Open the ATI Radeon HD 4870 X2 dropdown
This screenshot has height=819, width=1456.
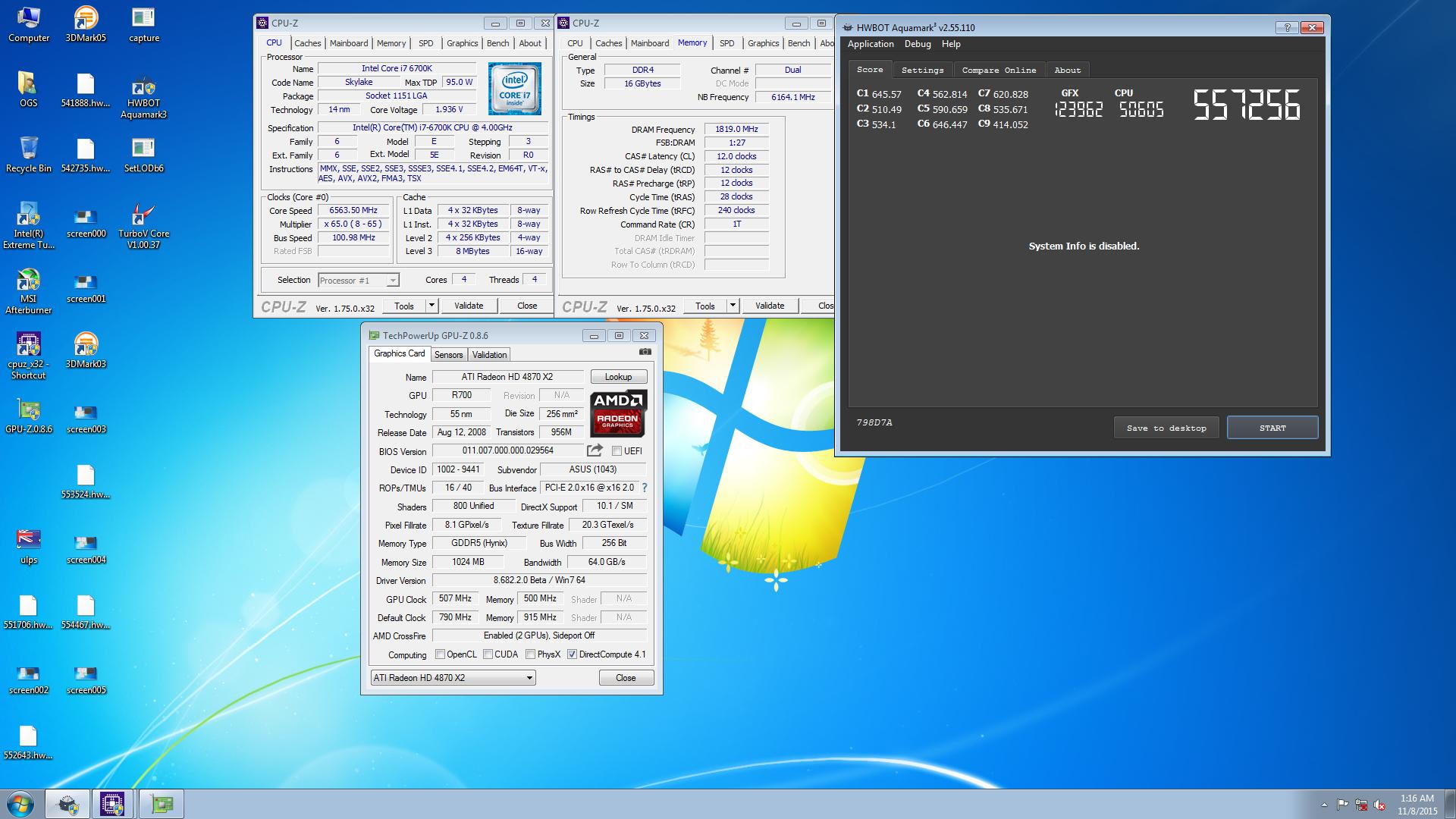[453, 678]
